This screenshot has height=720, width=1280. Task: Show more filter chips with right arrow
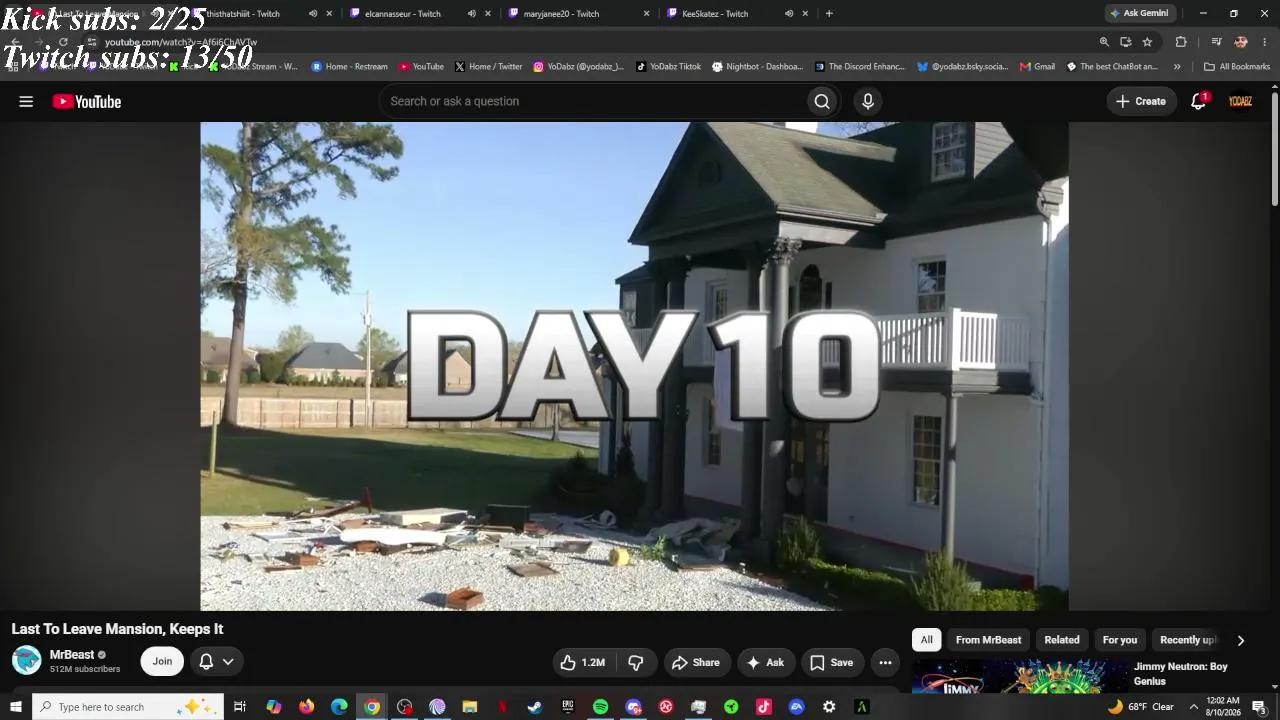[x=1241, y=640]
